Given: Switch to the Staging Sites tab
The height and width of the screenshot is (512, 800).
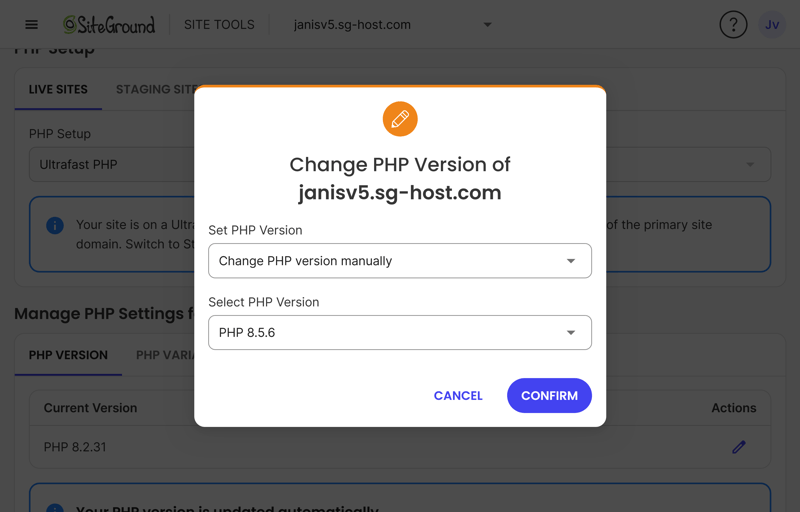Looking at the screenshot, I should point(156,89).
